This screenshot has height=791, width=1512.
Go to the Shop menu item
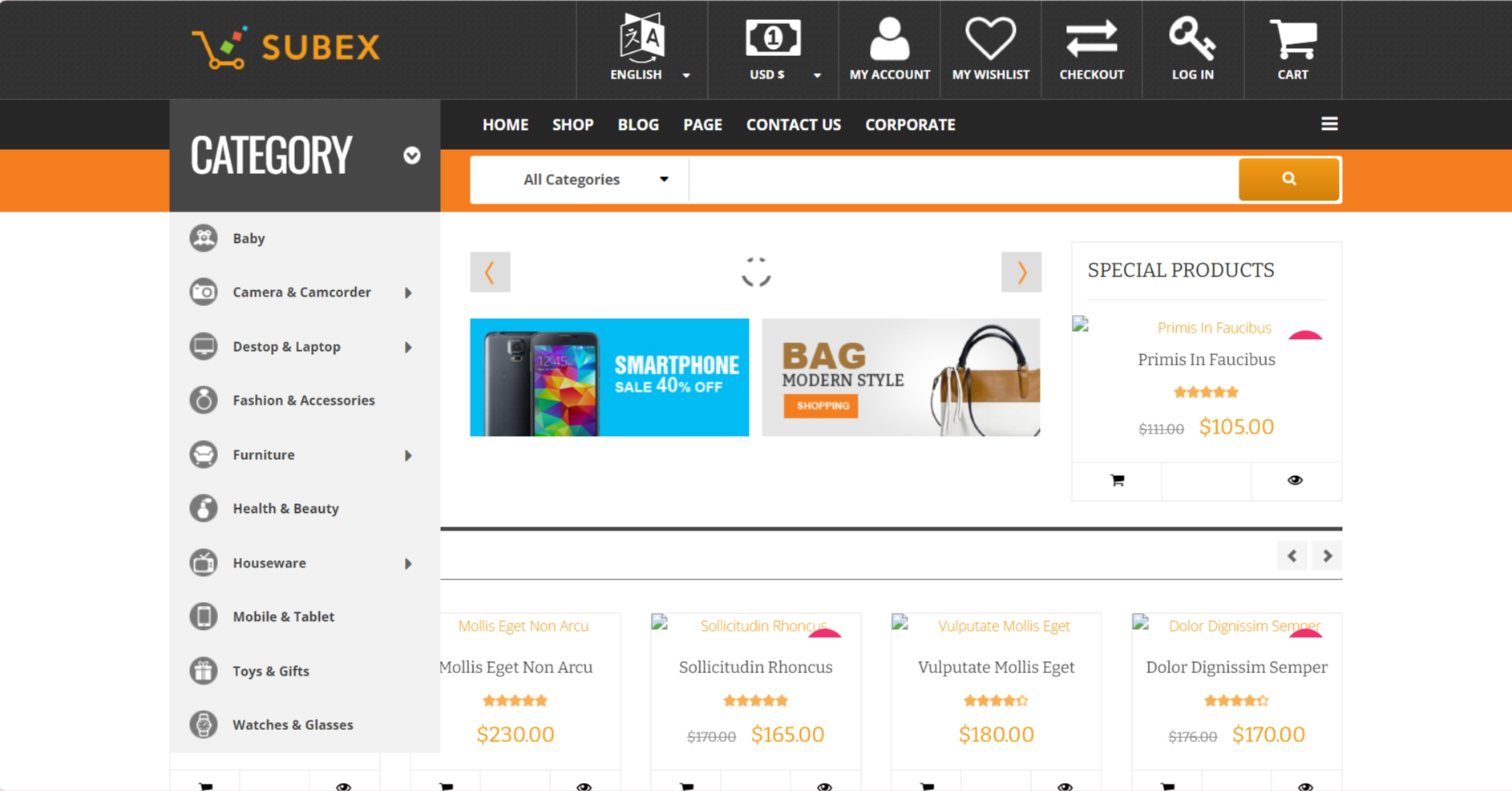[x=572, y=125]
